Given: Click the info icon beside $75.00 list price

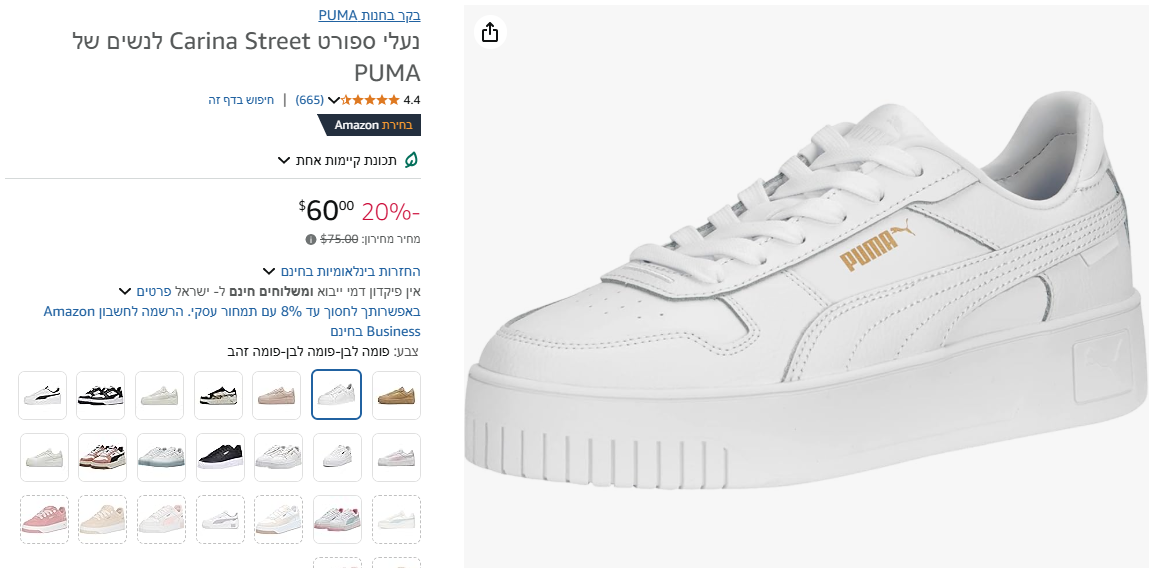Looking at the screenshot, I should click(310, 239).
